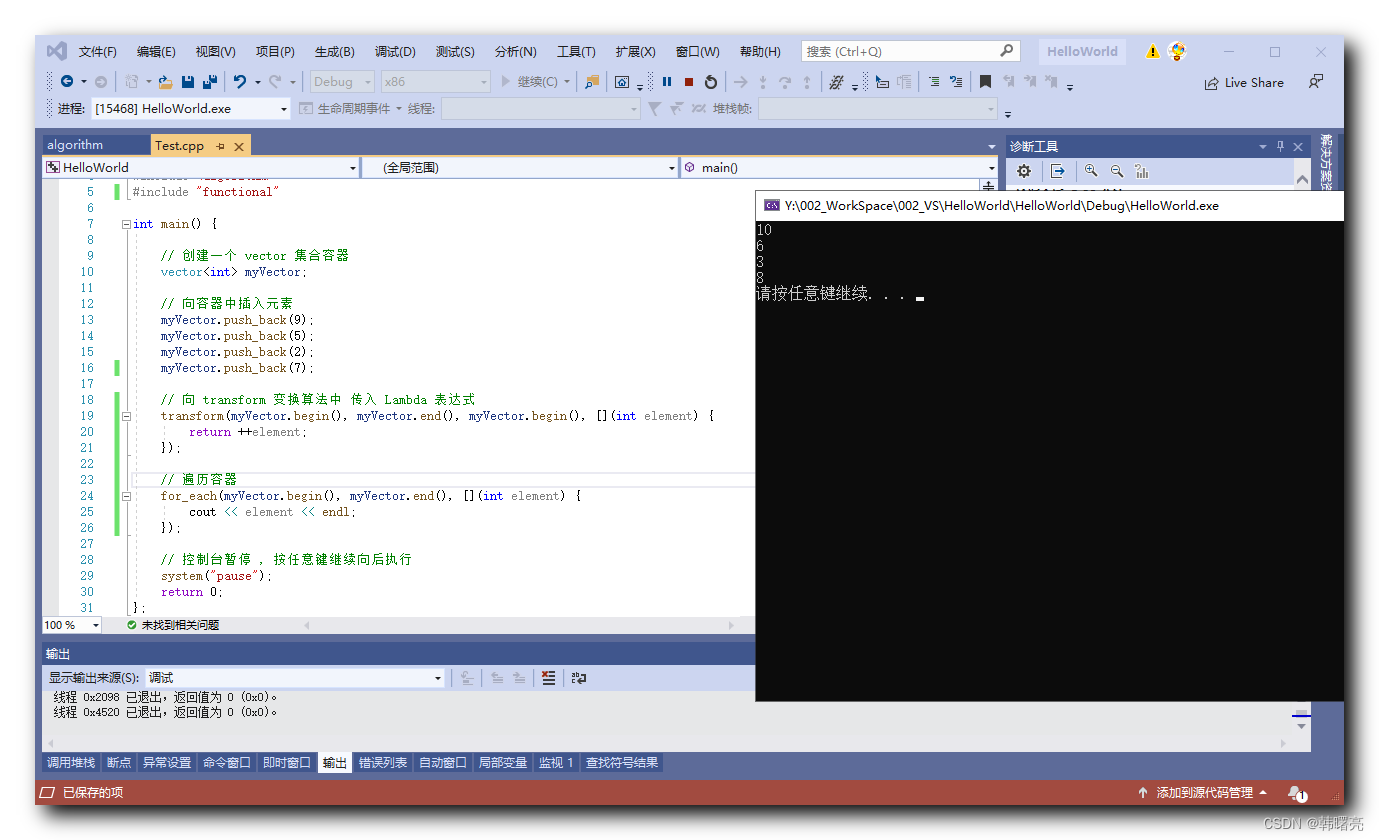
Task: Open the x86 platform dropdown
Action: coord(434,81)
